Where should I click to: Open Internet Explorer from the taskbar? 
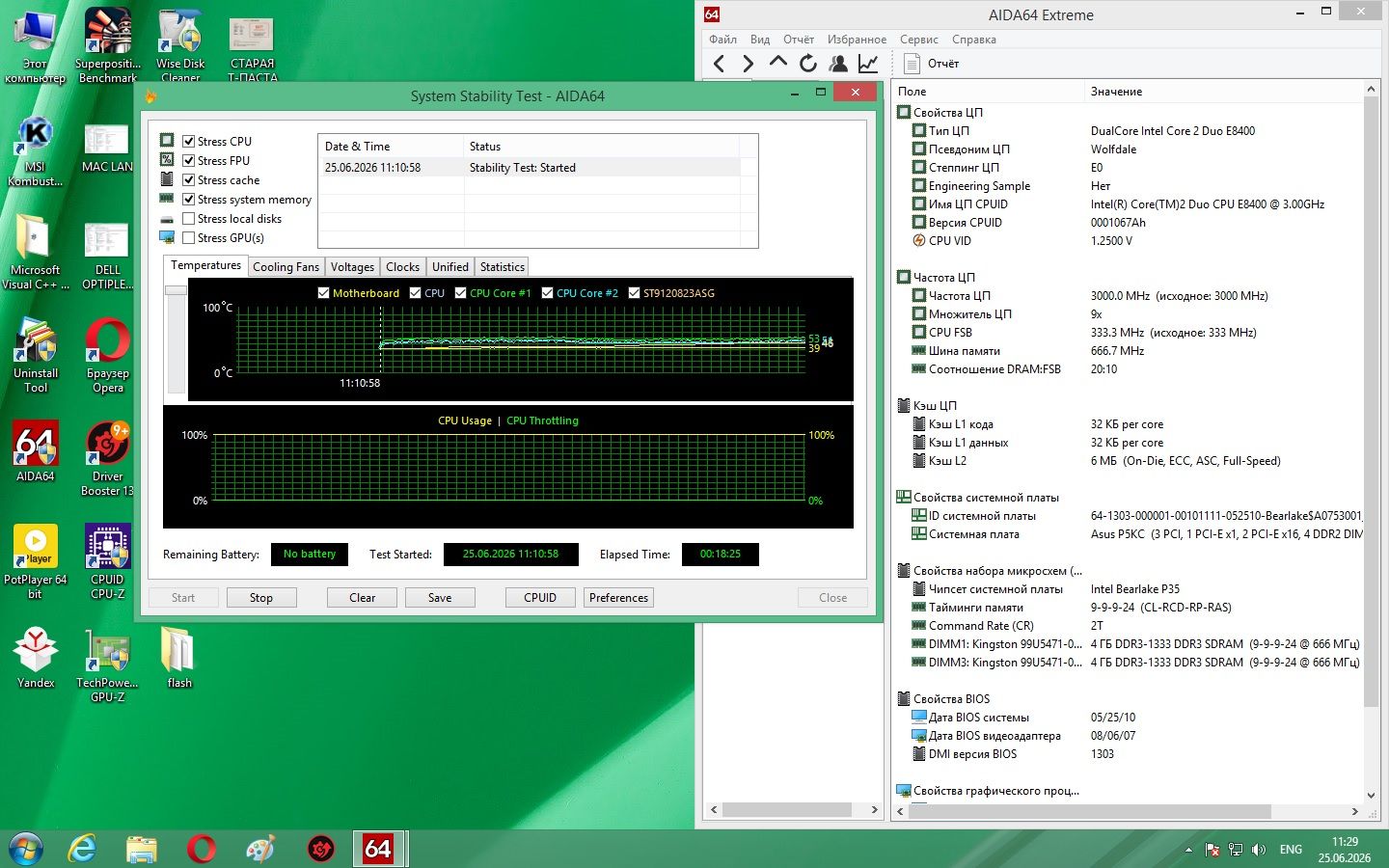tap(83, 849)
